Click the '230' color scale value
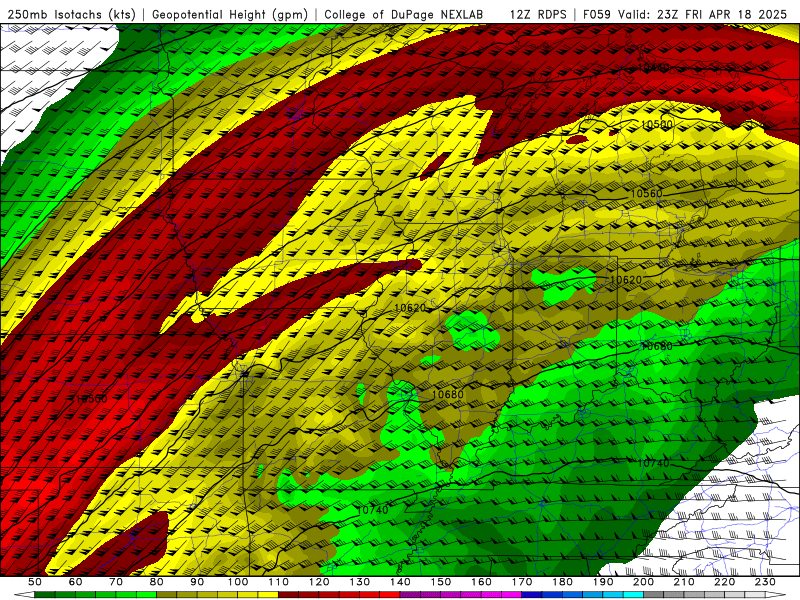Screen dimensions: 800x600 tap(765, 582)
